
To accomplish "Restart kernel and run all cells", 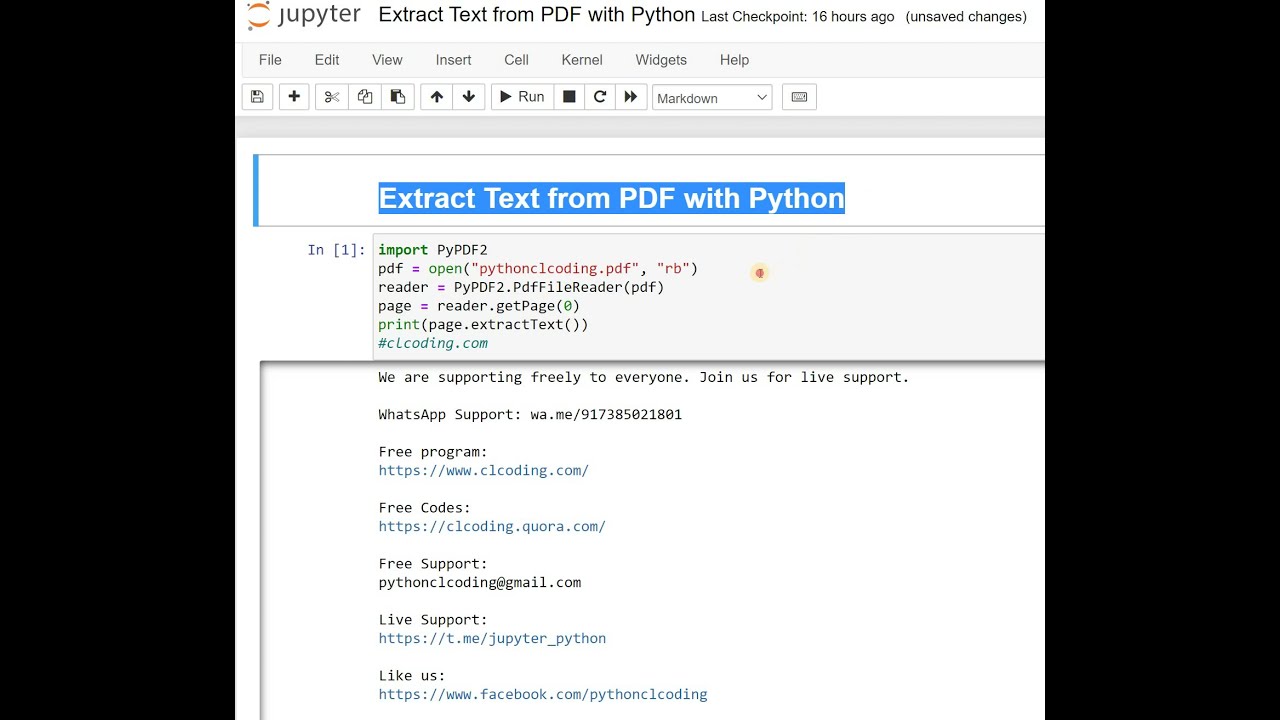I will pyautogui.click(x=631, y=97).
